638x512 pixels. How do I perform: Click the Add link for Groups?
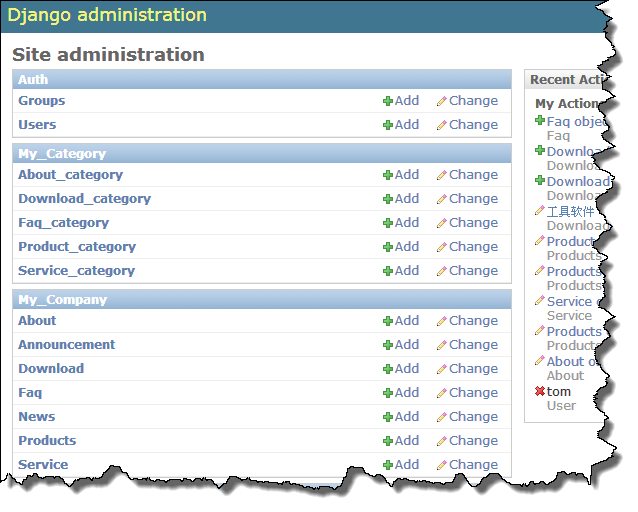point(401,101)
